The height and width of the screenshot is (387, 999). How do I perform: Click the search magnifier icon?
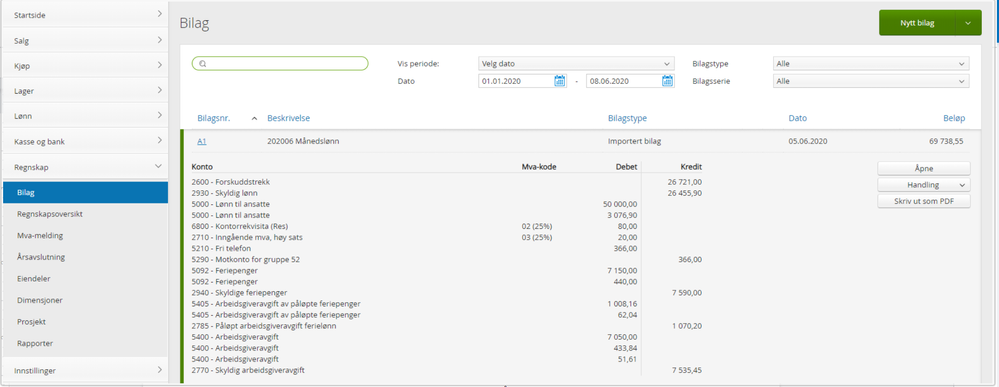click(x=203, y=64)
